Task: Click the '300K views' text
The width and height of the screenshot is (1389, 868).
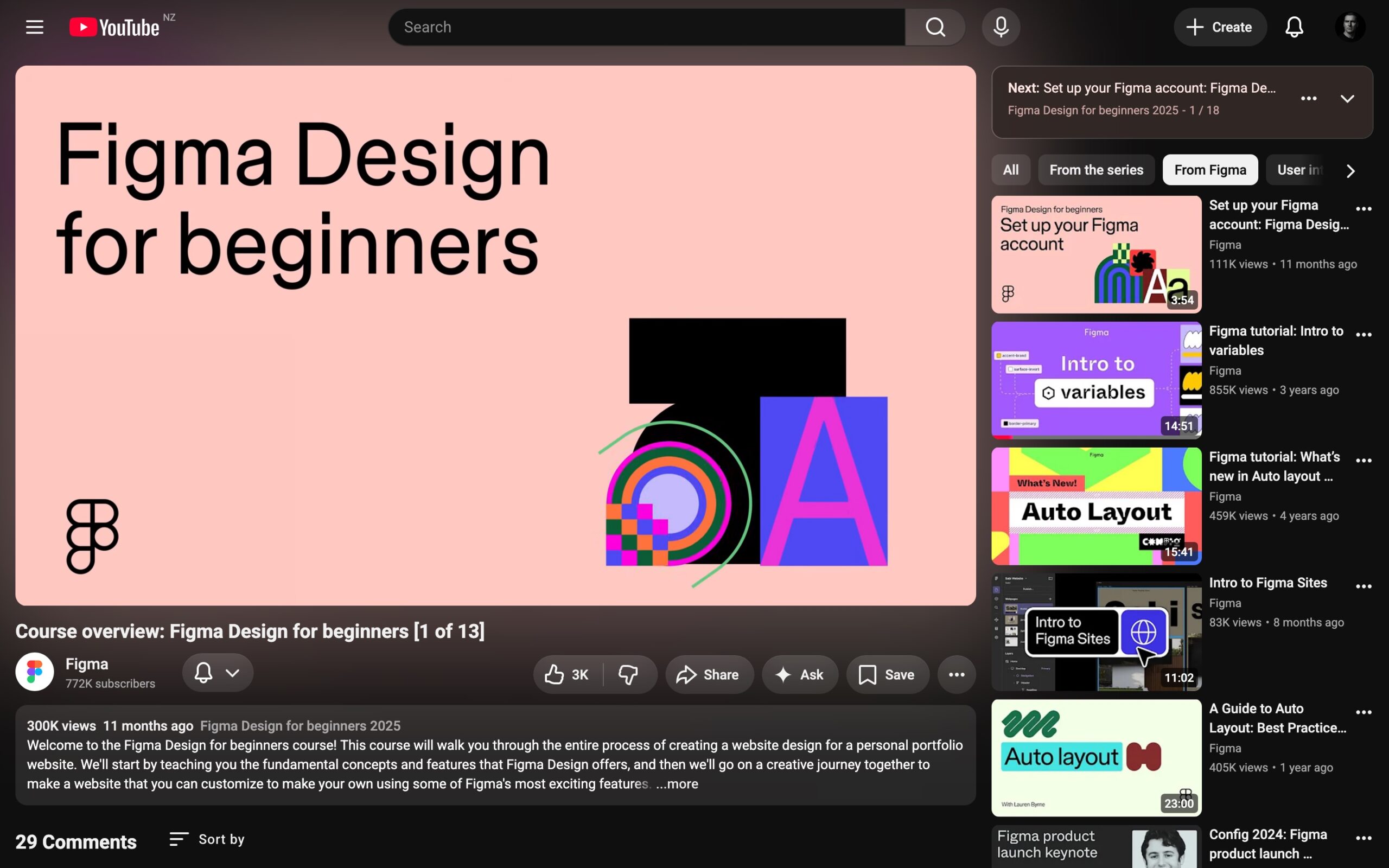Action: [x=61, y=726]
